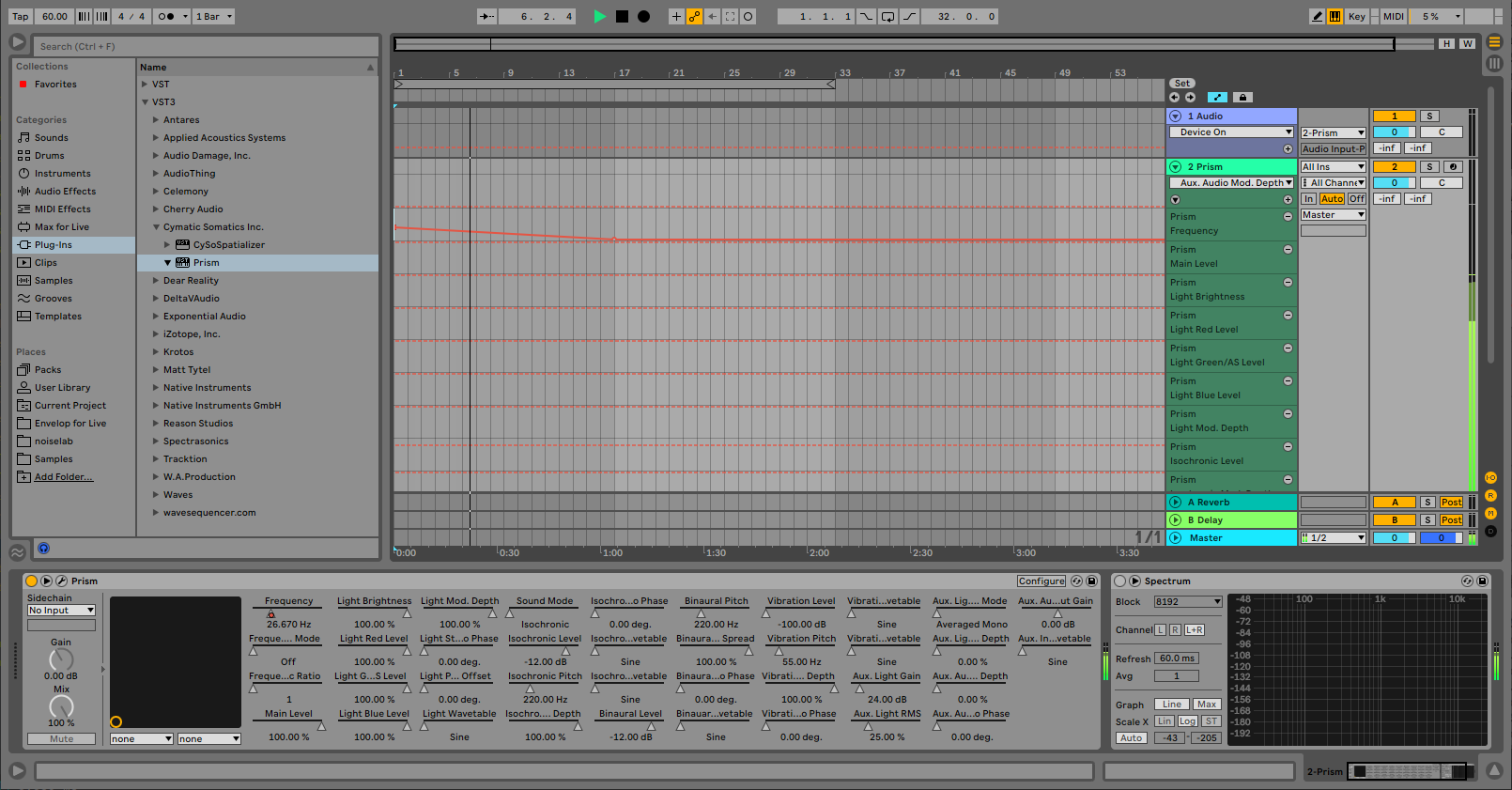Open the User Library place

pyautogui.click(x=63, y=388)
